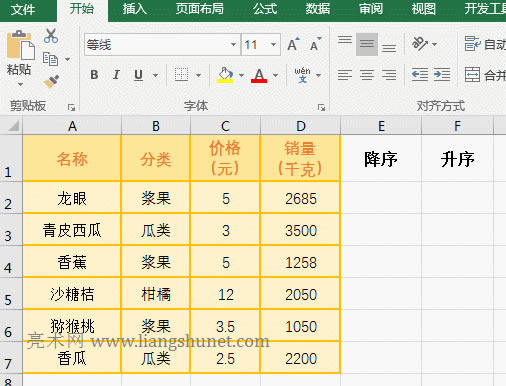Viewport: 506px width, 386px height.
Task: Select cell containing 3500
Action: point(301,230)
